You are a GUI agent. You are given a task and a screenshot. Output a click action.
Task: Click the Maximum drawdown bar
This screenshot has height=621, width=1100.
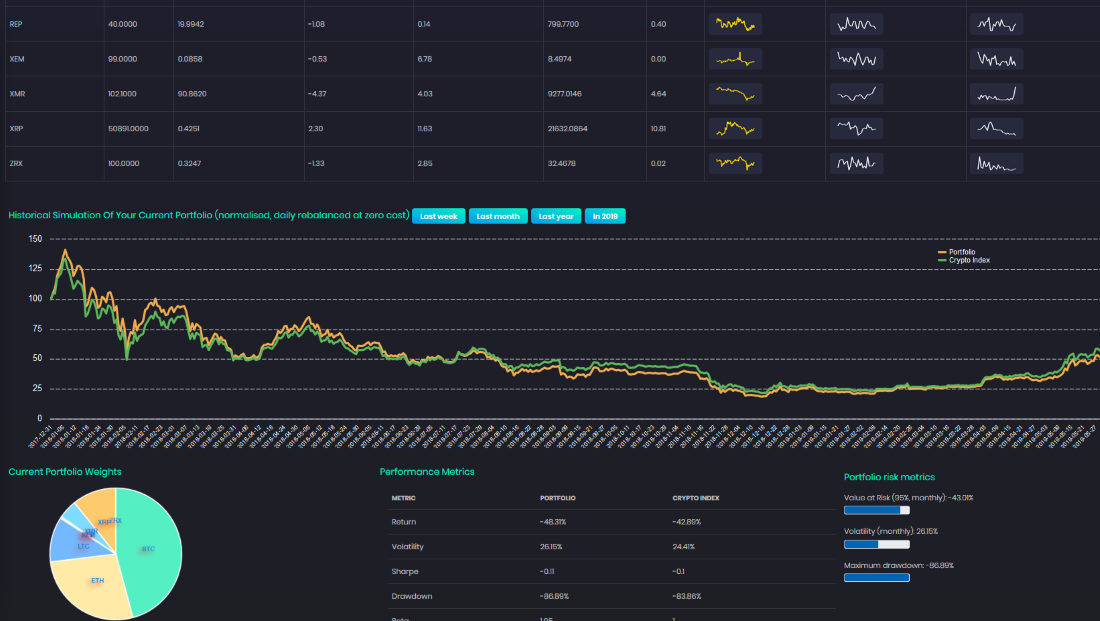pos(877,577)
